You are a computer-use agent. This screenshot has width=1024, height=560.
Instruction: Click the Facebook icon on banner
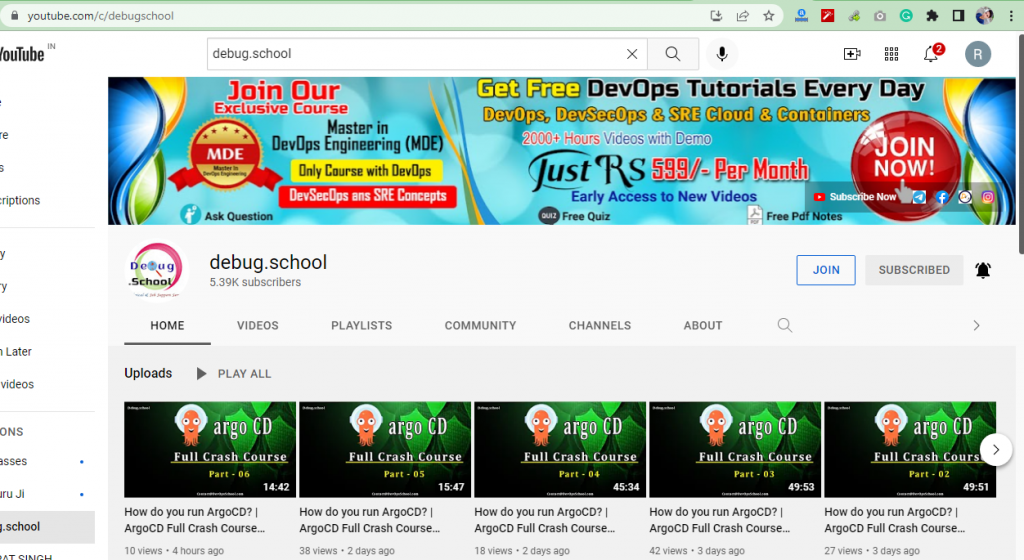pos(942,196)
